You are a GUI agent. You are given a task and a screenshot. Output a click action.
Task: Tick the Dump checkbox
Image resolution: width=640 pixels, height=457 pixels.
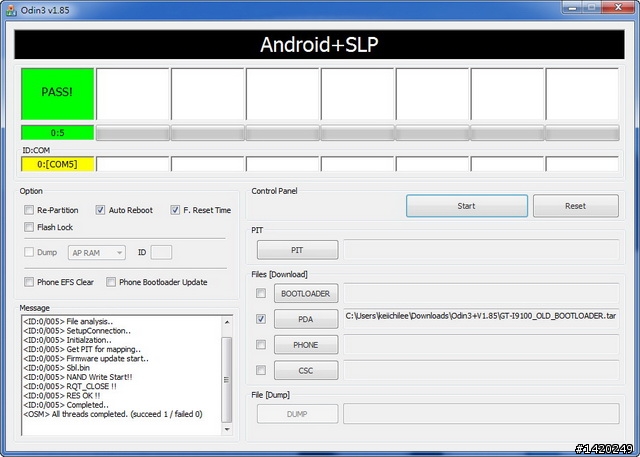[x=29, y=252]
